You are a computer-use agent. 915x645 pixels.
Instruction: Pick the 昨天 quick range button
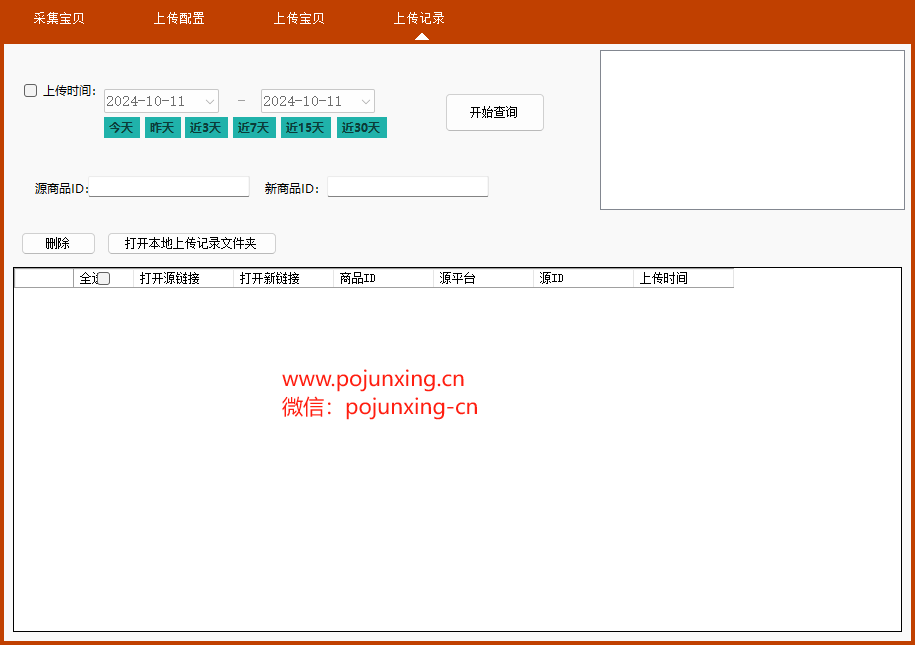coord(162,128)
